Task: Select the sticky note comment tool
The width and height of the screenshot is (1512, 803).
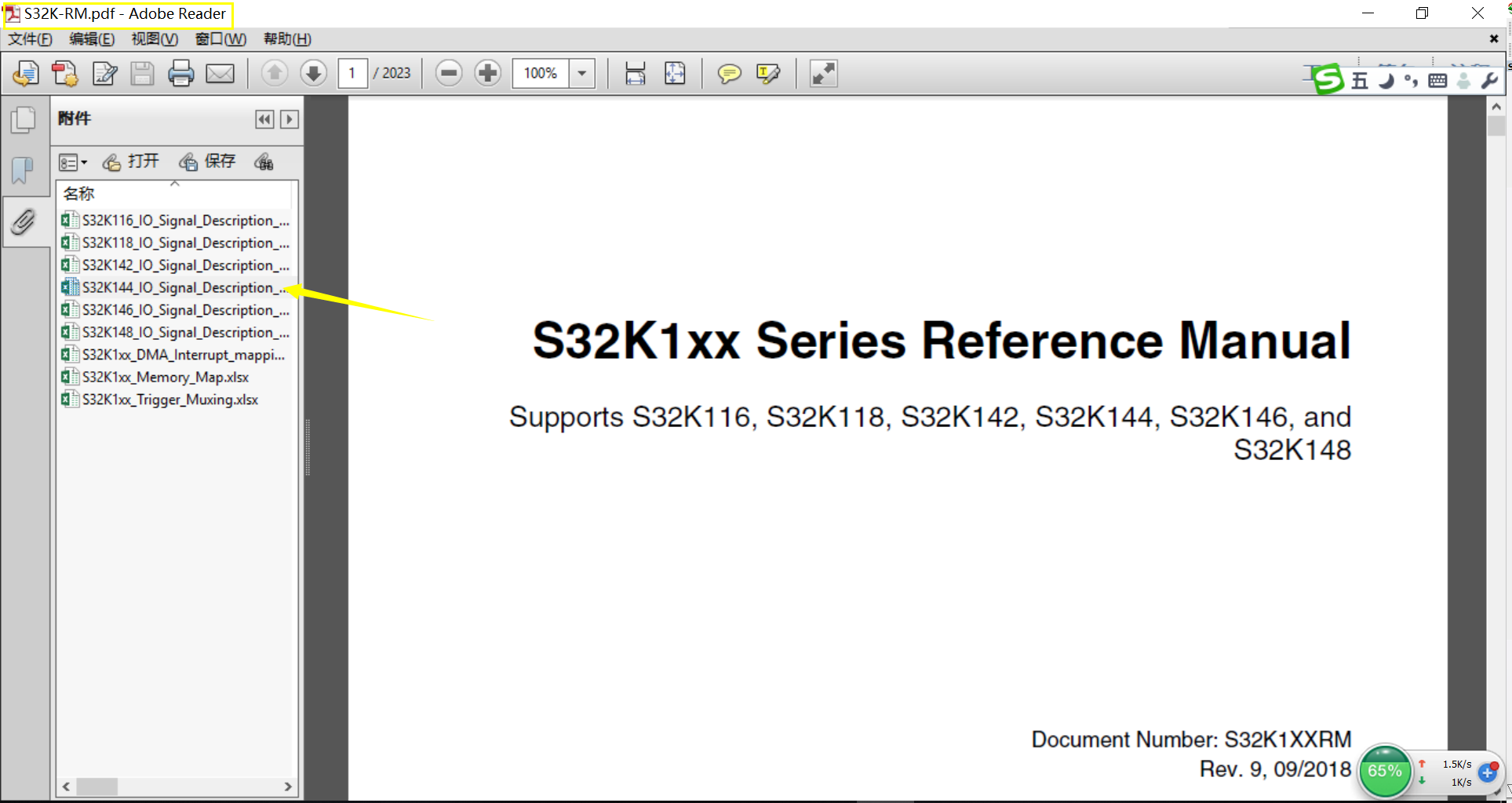Action: click(x=729, y=74)
